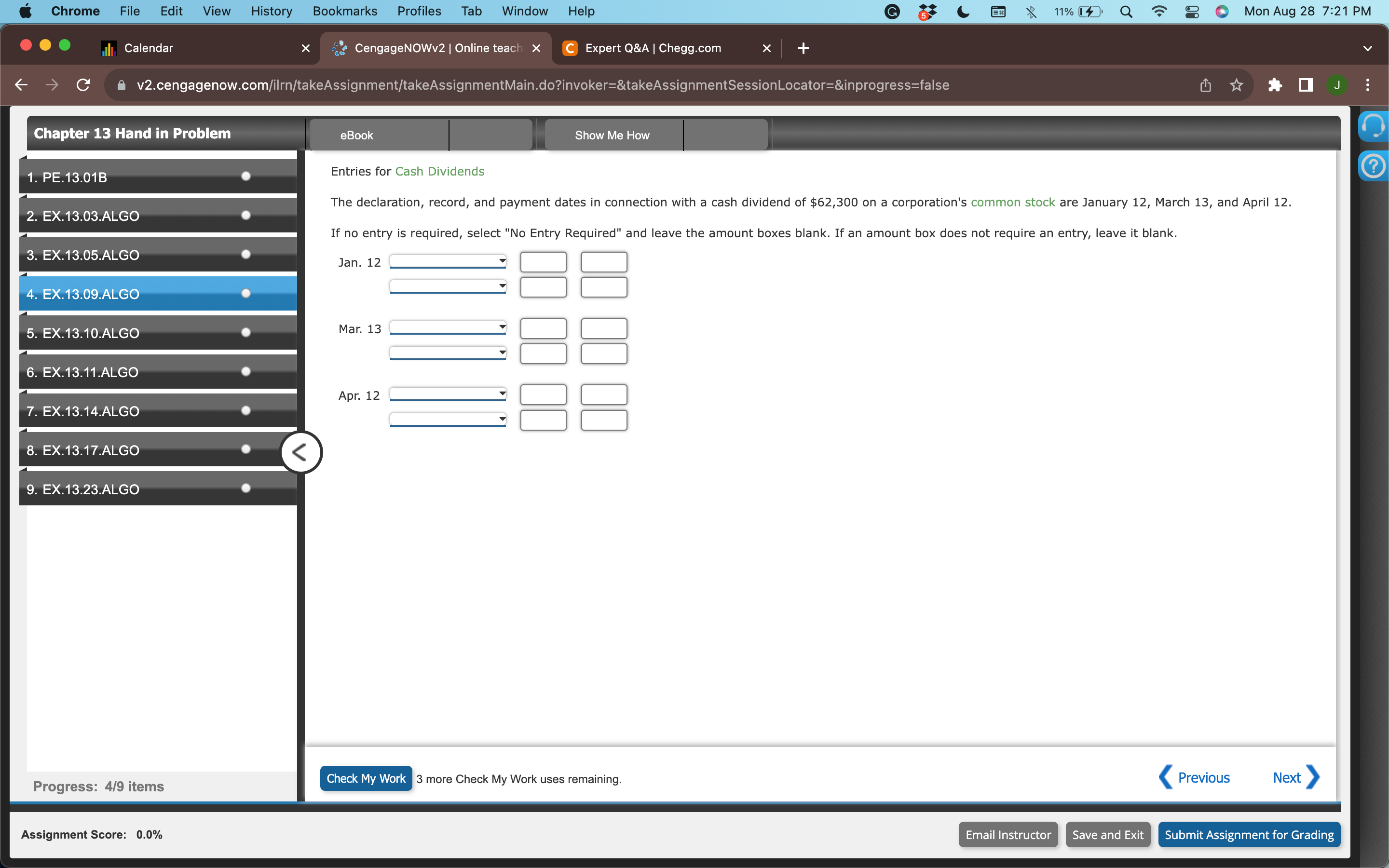Click the share page icon in the address bar
Screen dimensions: 1389x868
tap(1205, 85)
